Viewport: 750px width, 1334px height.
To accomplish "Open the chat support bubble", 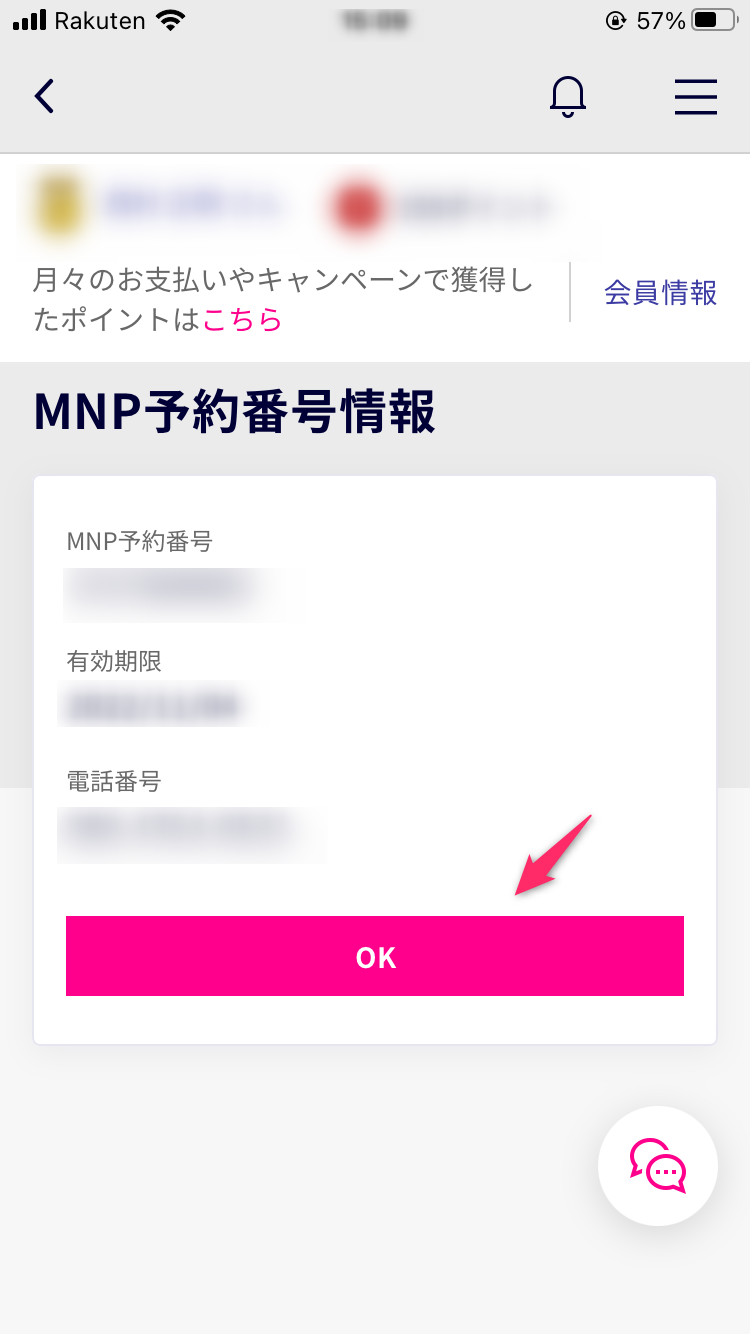I will (x=658, y=1166).
